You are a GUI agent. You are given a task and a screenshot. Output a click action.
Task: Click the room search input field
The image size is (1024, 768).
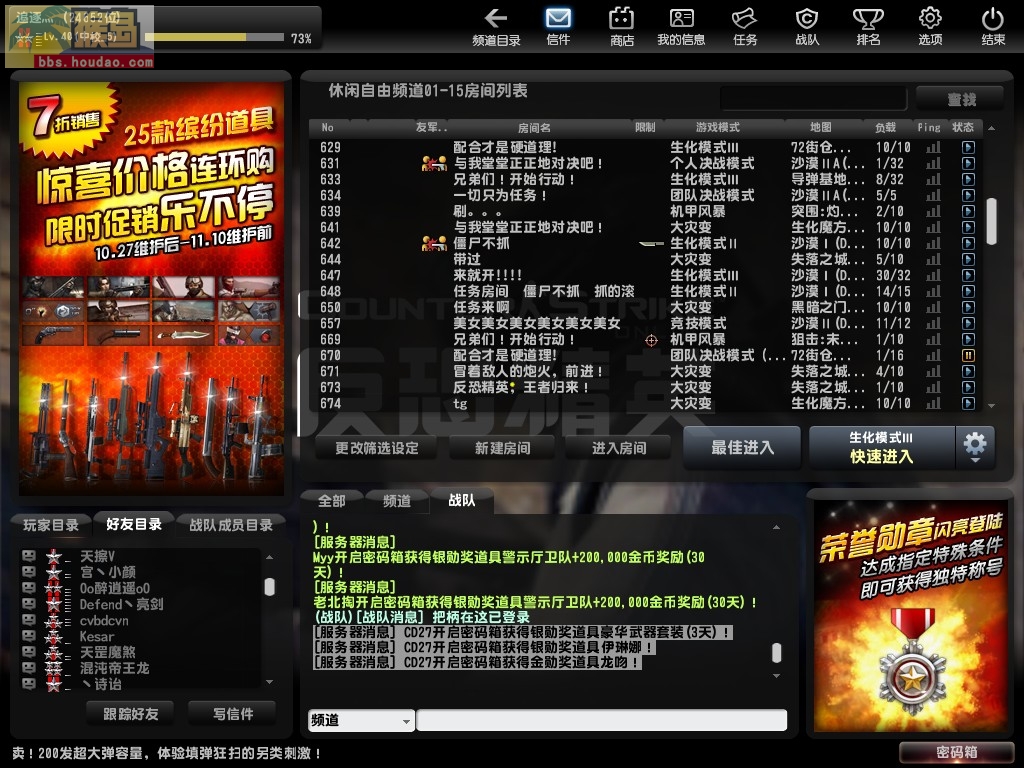(814, 99)
